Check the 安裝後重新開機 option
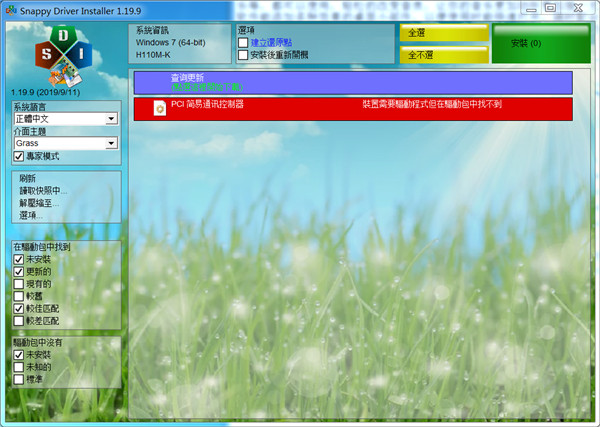 (x=243, y=55)
